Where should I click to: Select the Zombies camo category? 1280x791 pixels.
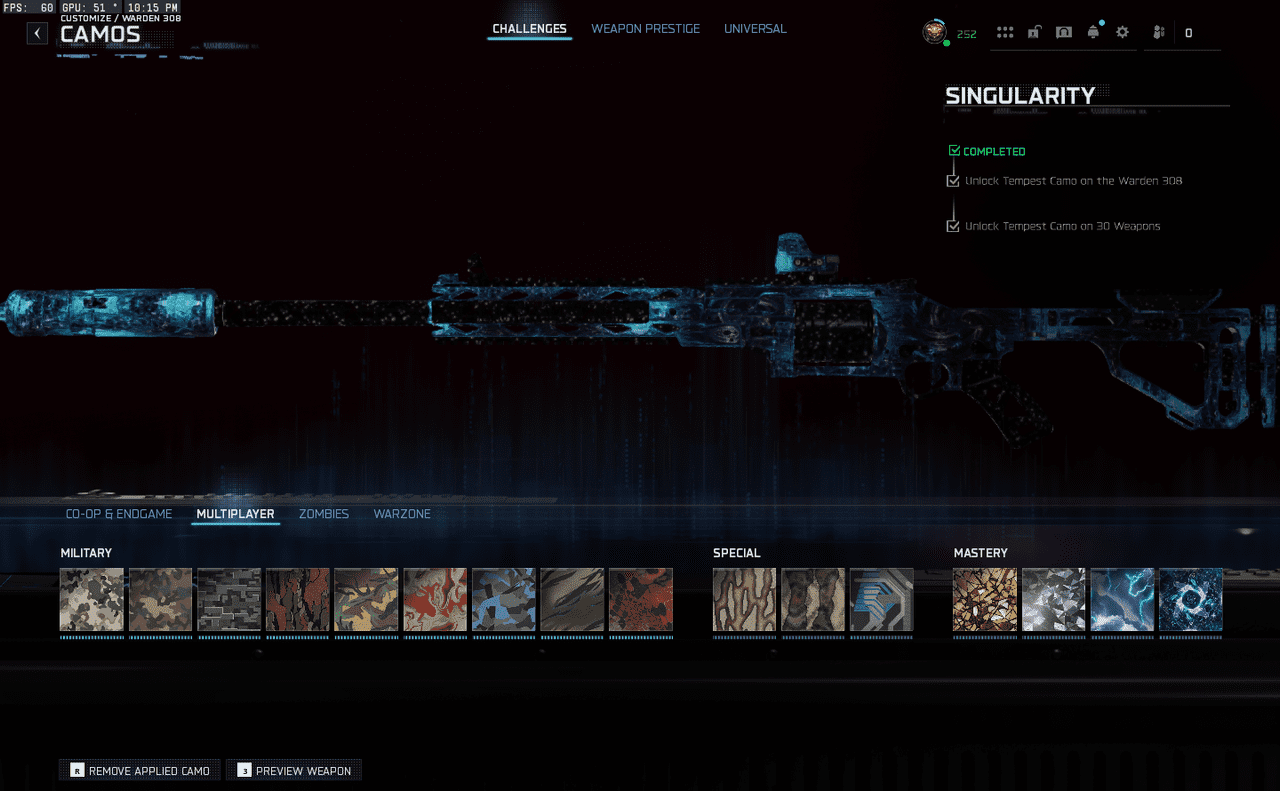click(324, 514)
